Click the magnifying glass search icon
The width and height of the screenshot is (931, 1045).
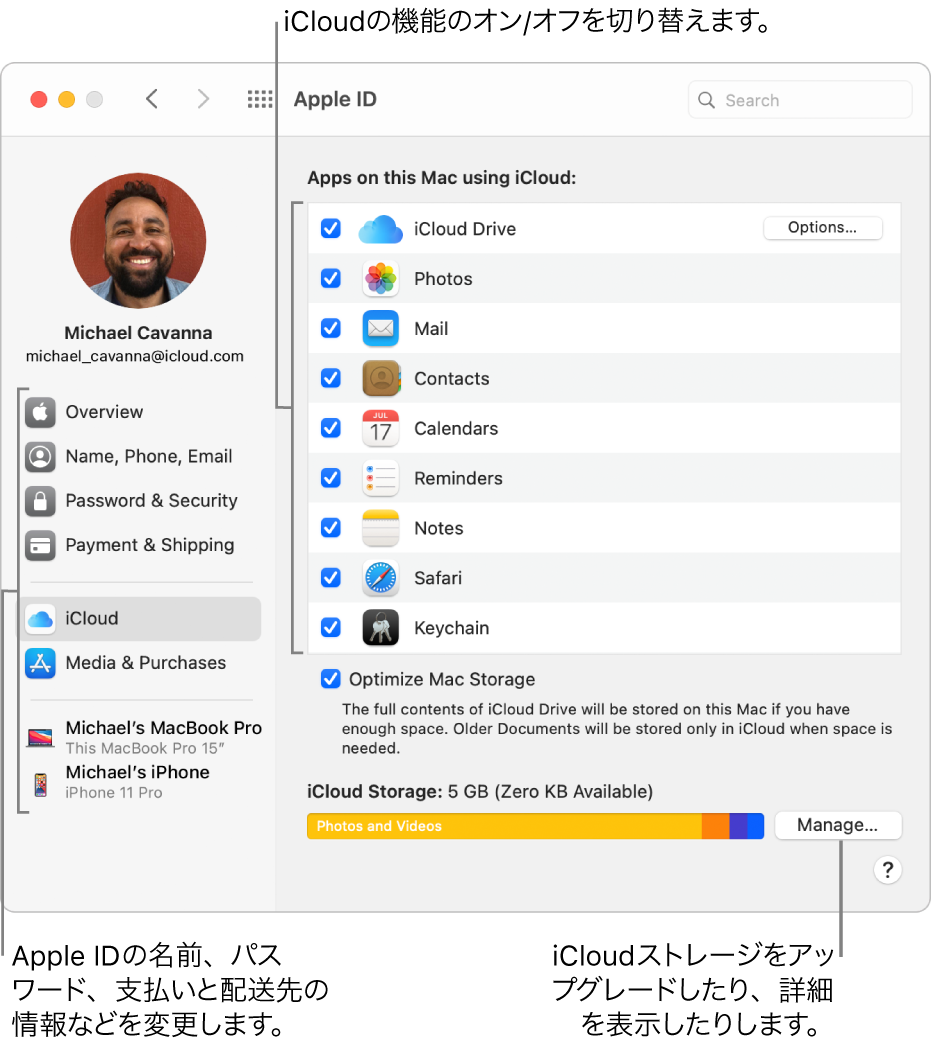pos(706,101)
